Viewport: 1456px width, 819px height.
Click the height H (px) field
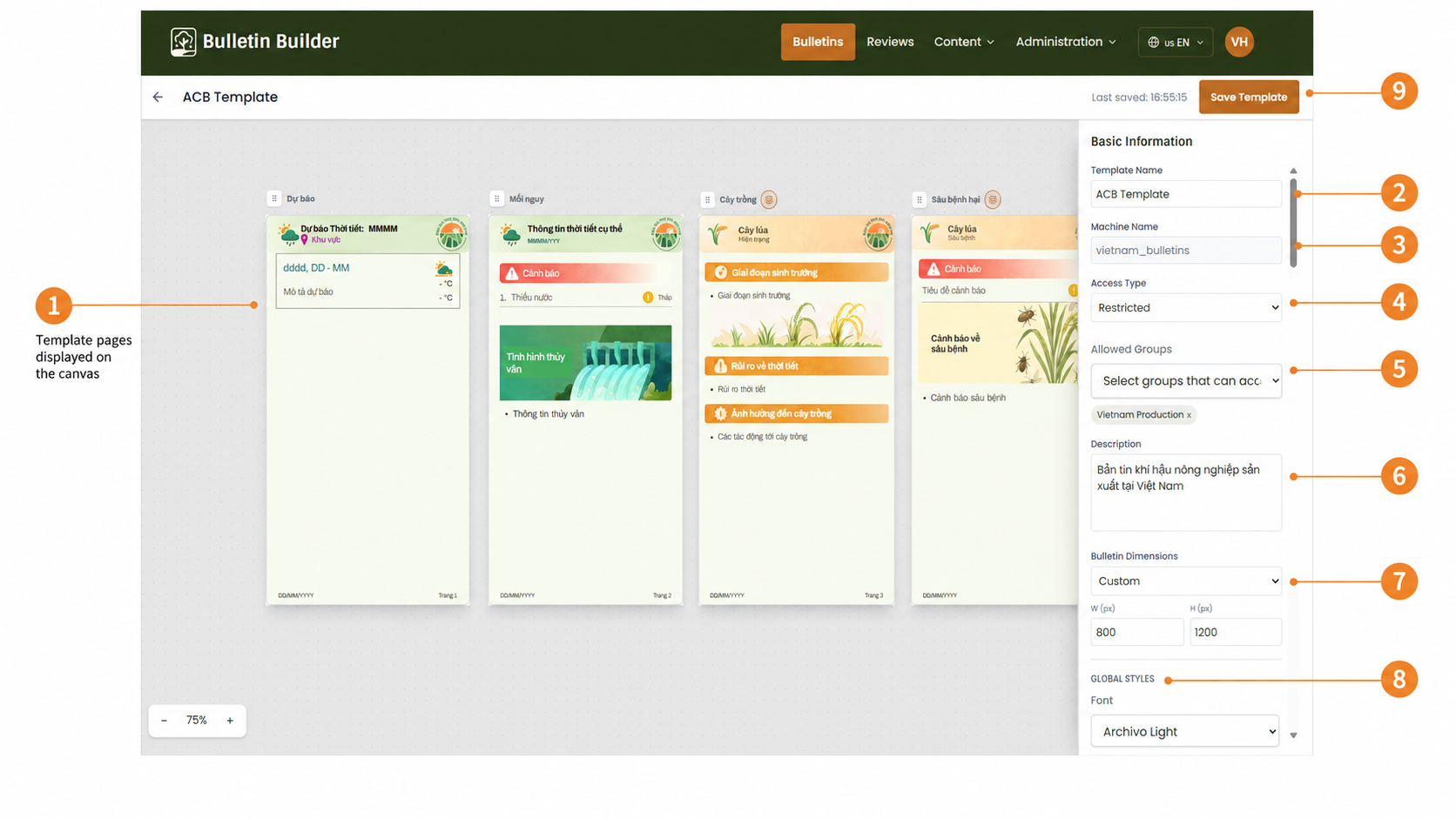click(x=1236, y=632)
